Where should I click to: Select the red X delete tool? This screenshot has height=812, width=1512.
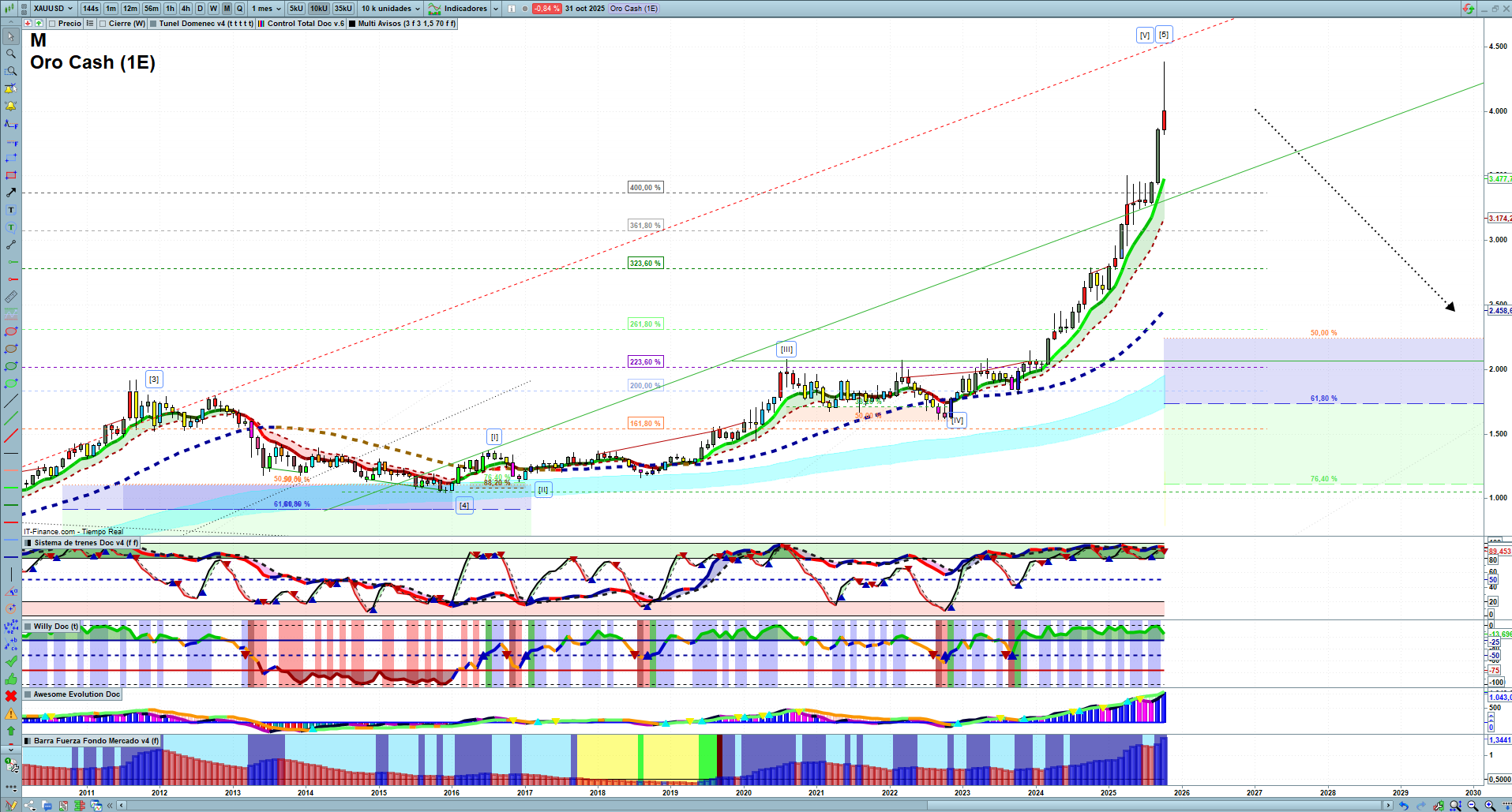tap(11, 696)
